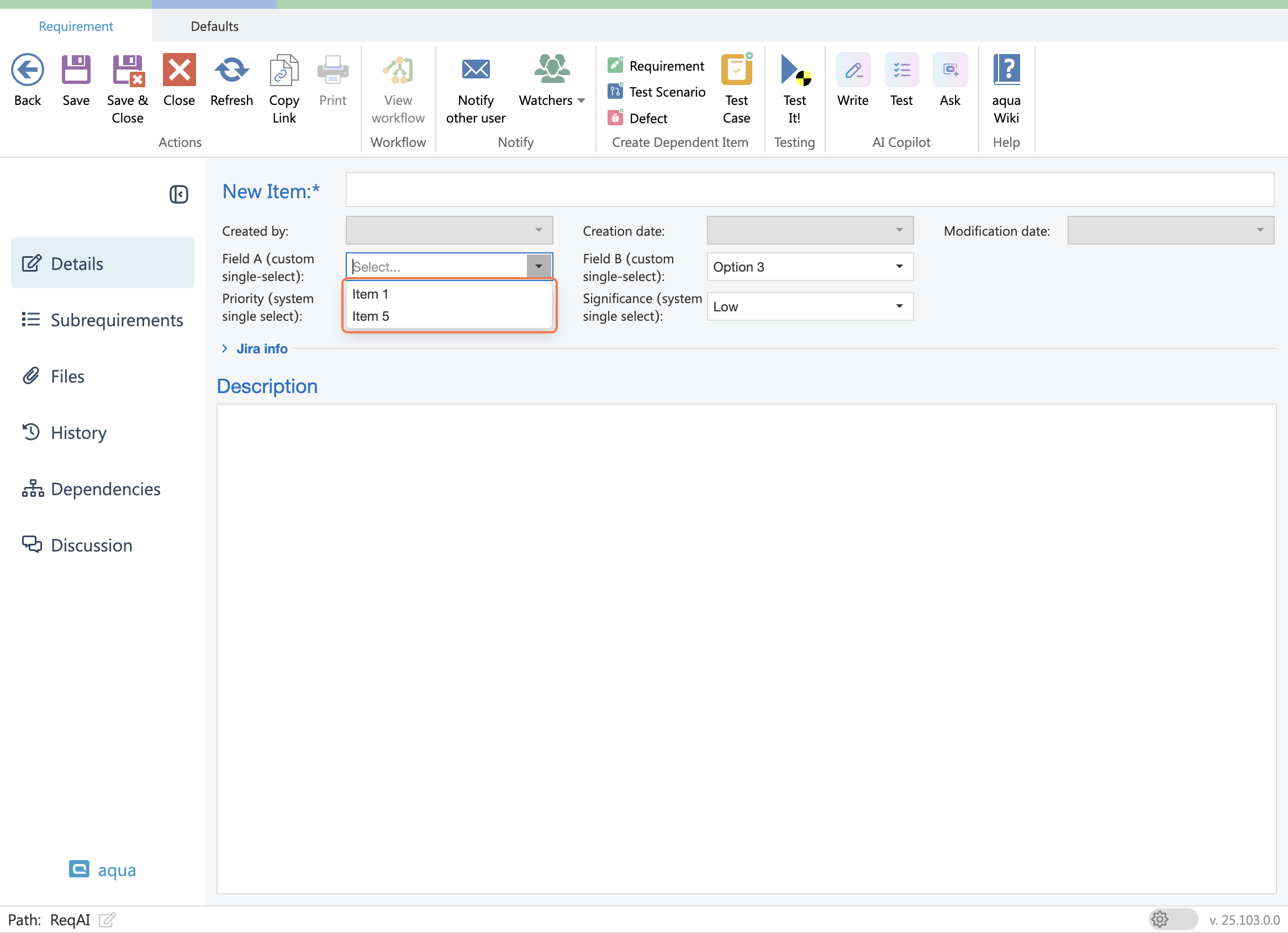
Task: Open AI Copilot Write tool
Action: coord(852,70)
